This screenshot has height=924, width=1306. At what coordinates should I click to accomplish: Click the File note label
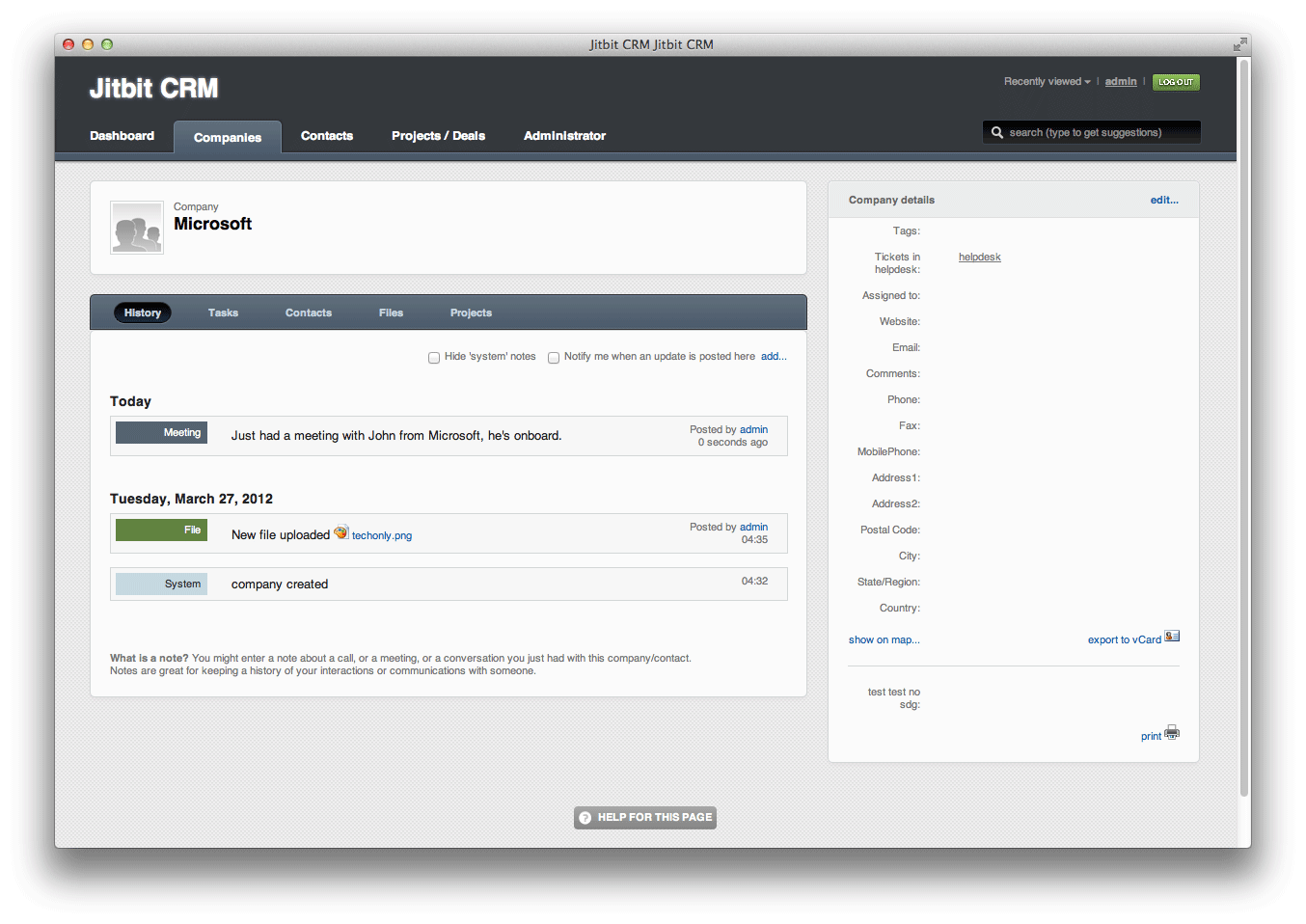[161, 530]
